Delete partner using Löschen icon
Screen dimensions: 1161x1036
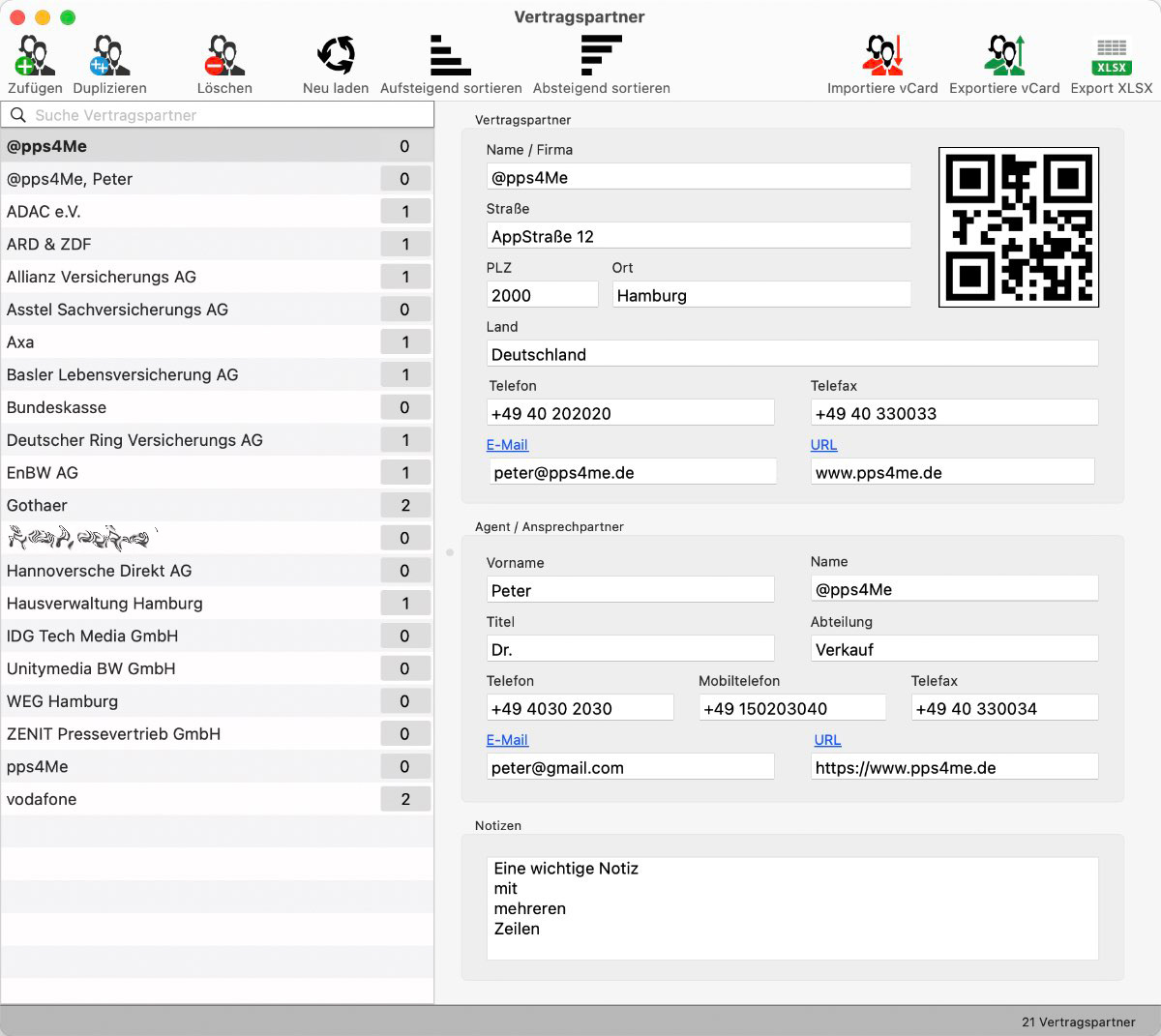[x=224, y=56]
